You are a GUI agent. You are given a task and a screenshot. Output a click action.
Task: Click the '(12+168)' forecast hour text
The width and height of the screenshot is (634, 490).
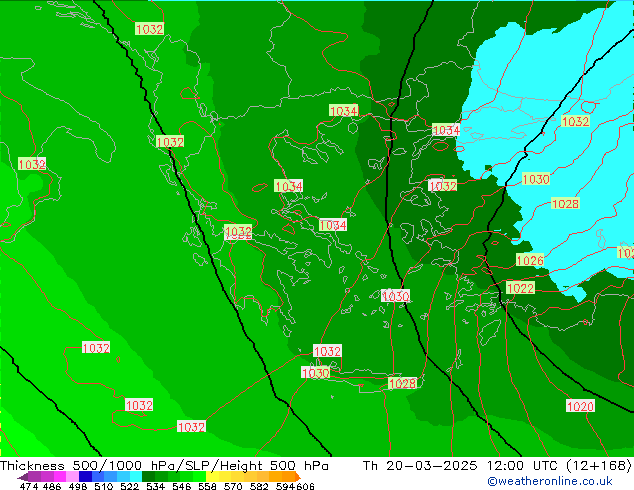click(x=598, y=466)
